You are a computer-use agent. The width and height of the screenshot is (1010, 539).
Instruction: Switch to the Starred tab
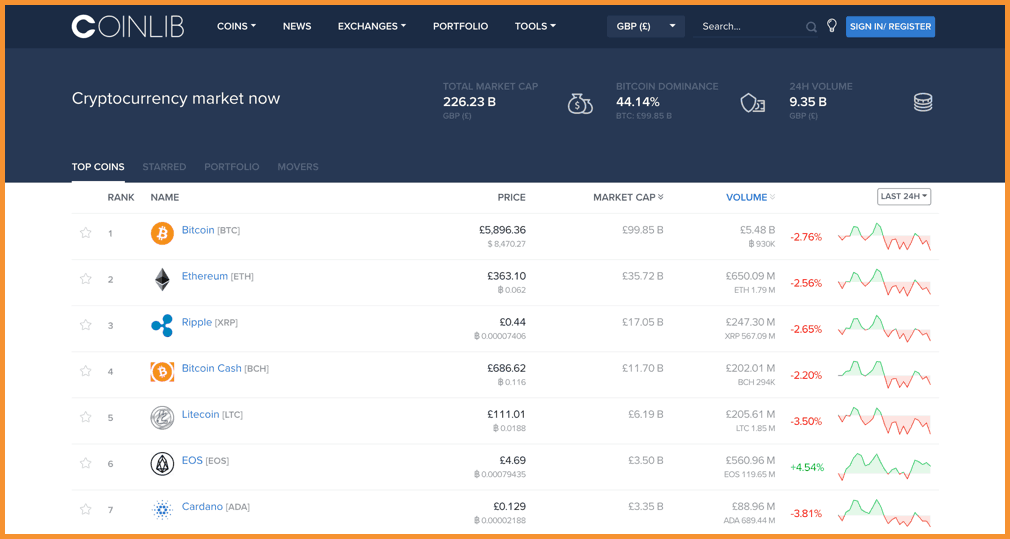click(x=164, y=167)
